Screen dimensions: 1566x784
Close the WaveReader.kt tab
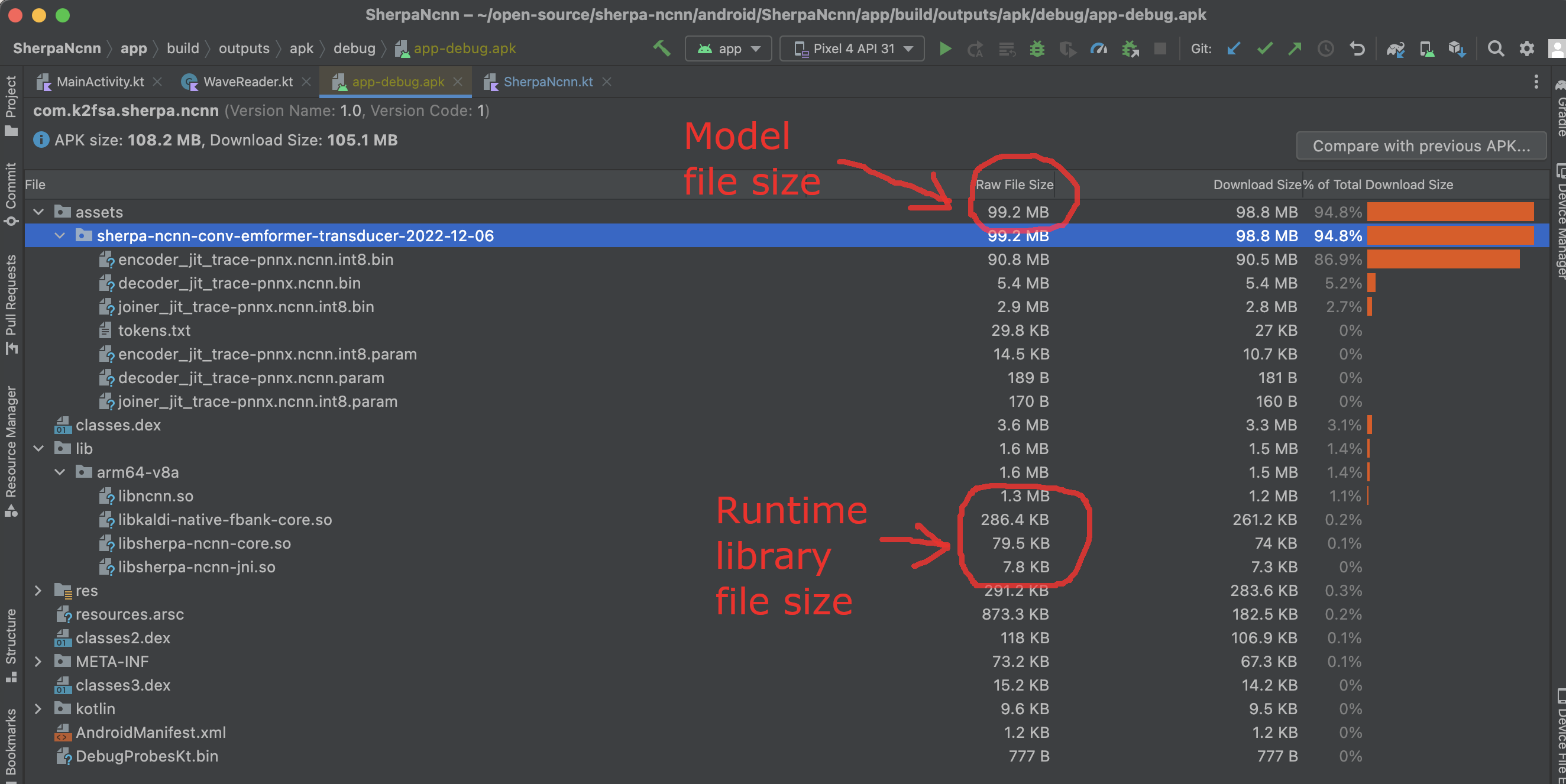click(306, 82)
